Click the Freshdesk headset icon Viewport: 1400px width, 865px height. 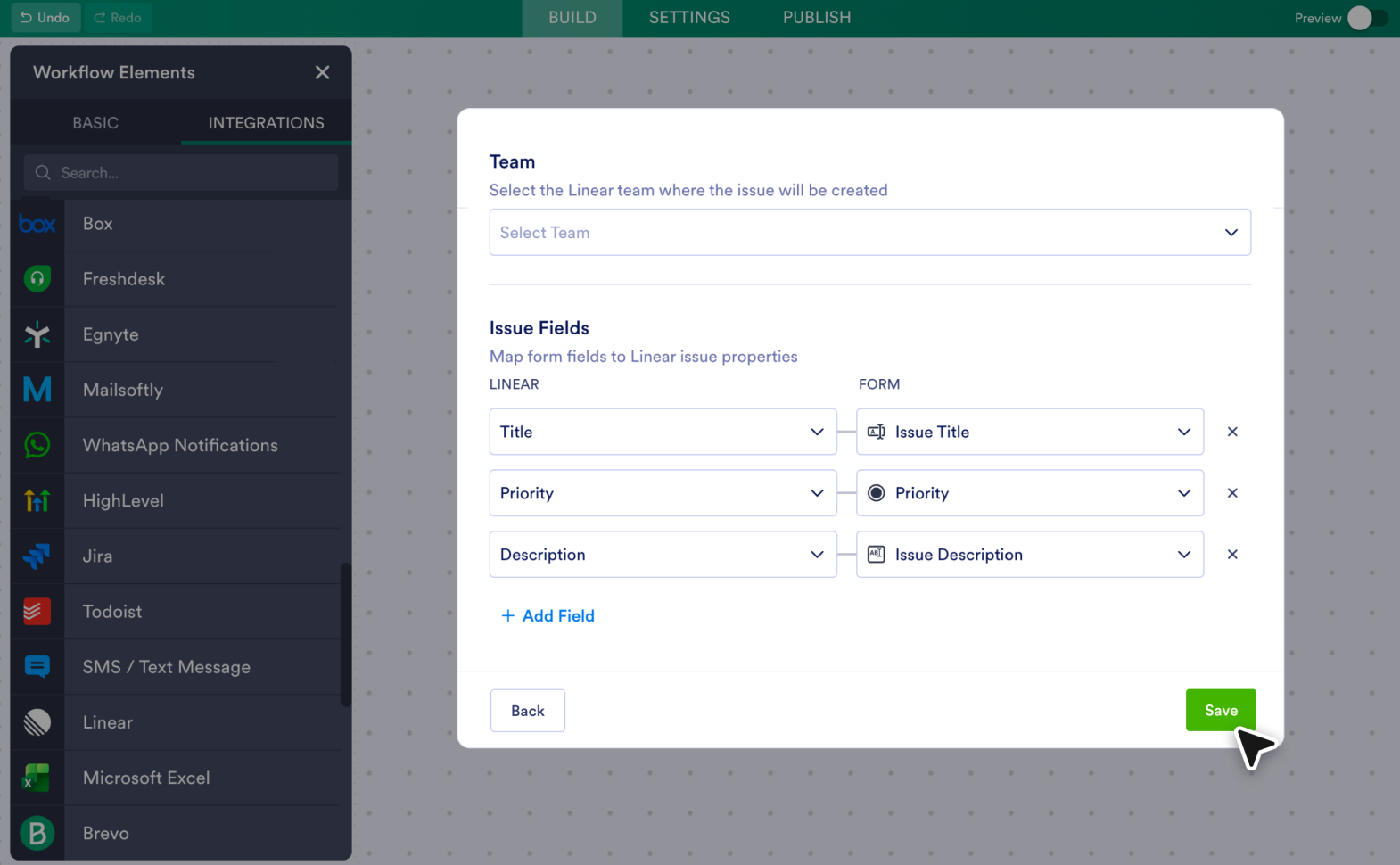pos(37,279)
